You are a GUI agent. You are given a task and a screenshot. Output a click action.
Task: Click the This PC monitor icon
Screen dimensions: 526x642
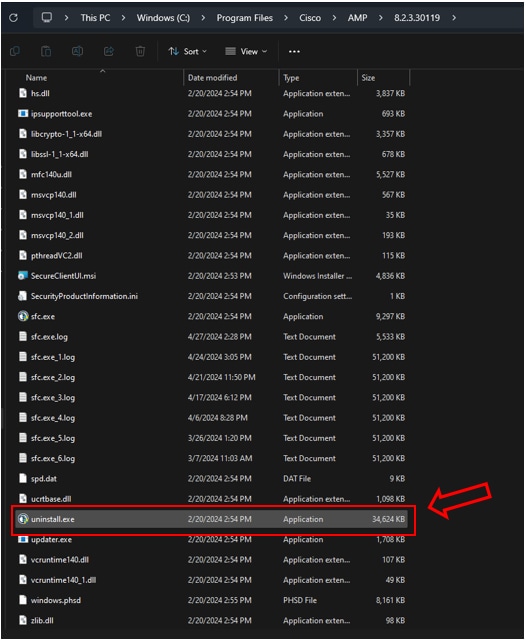tap(47, 18)
